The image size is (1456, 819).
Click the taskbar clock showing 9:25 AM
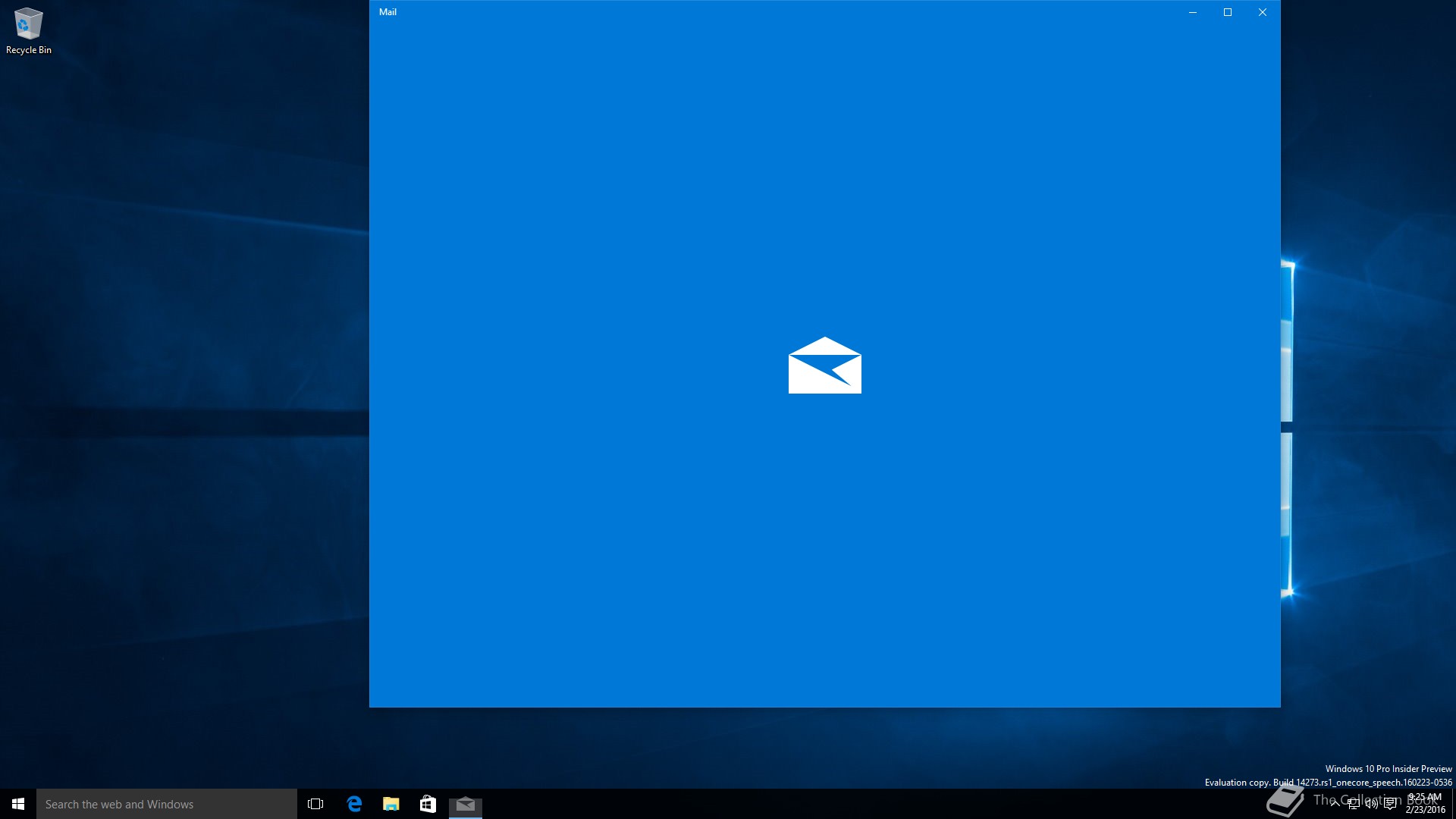coord(1426,804)
